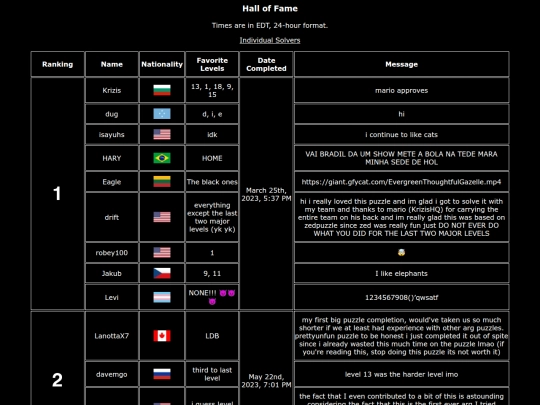Click 'everything except the last two major levels'
Image resolution: width=540 pixels, height=405 pixels.
(x=212, y=217)
